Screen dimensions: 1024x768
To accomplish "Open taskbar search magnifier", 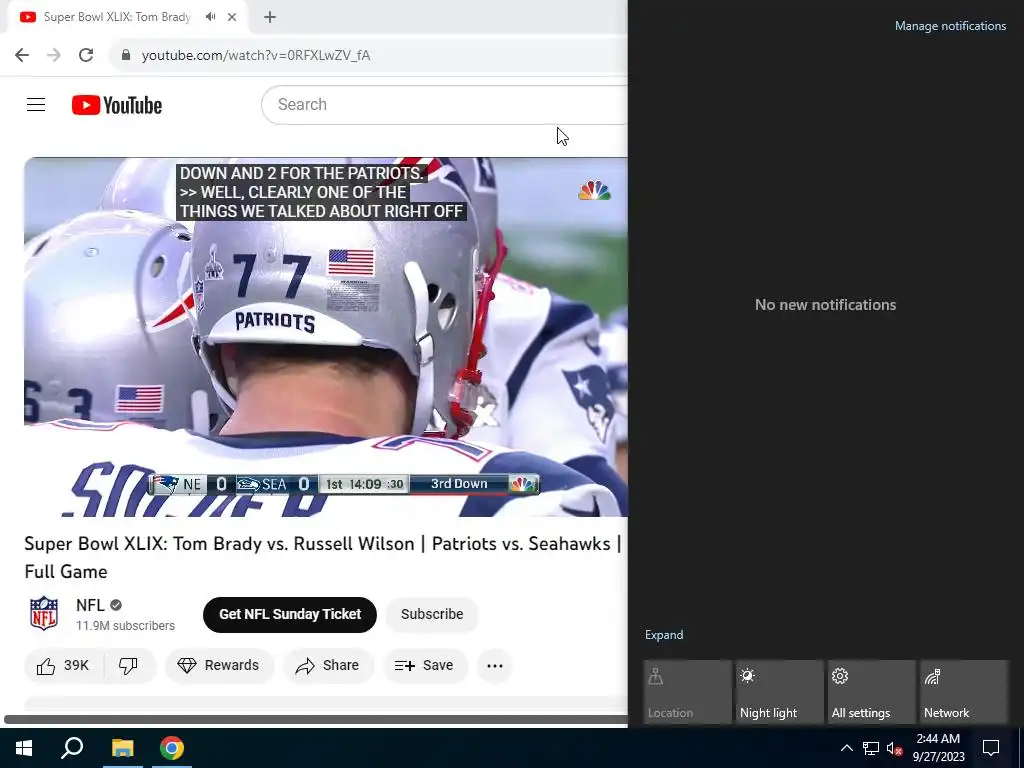I will pyautogui.click(x=72, y=748).
